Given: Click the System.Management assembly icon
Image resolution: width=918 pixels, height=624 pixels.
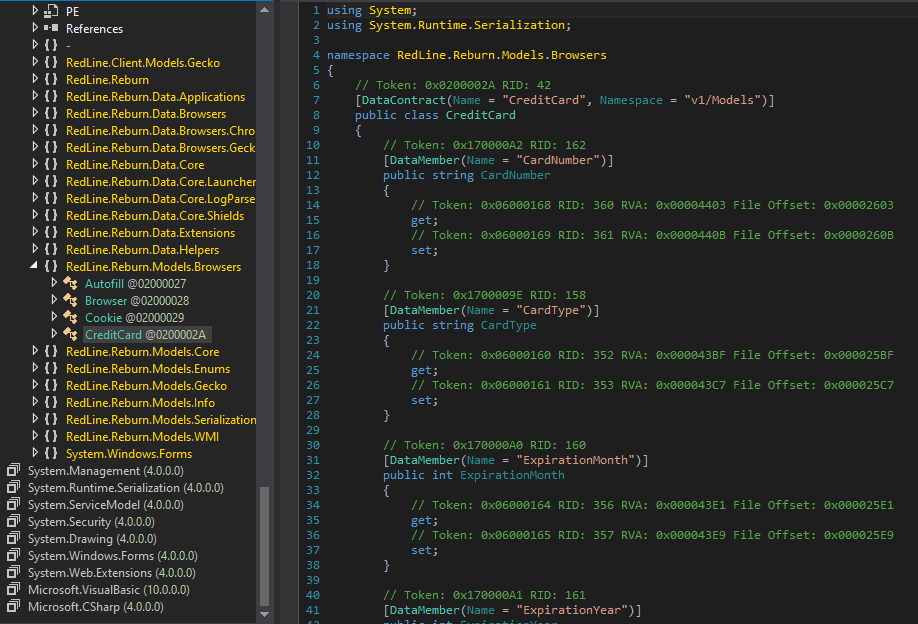Looking at the screenshot, I should click(14, 471).
